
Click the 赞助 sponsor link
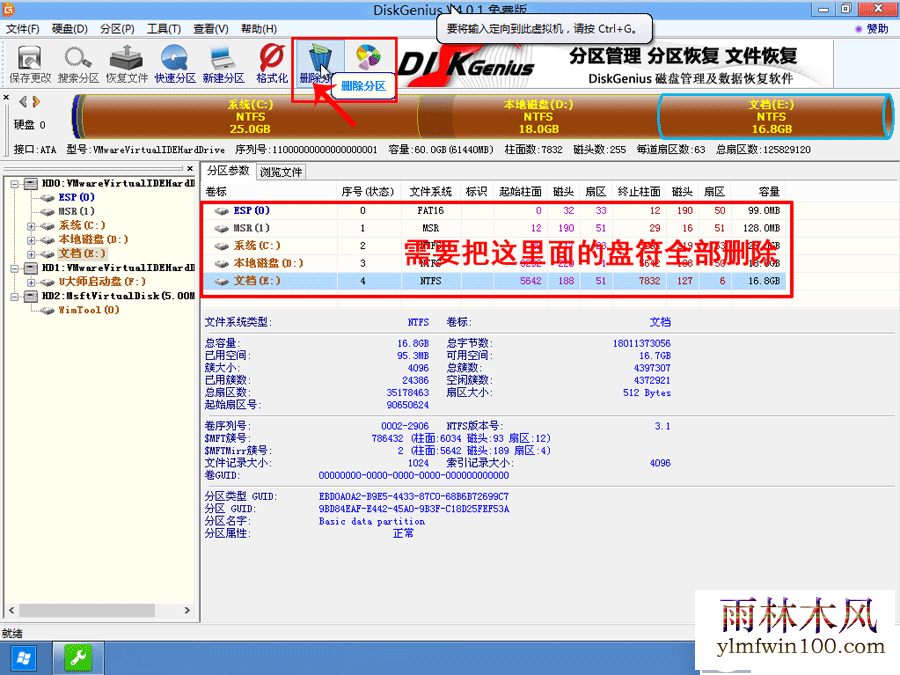click(x=872, y=29)
